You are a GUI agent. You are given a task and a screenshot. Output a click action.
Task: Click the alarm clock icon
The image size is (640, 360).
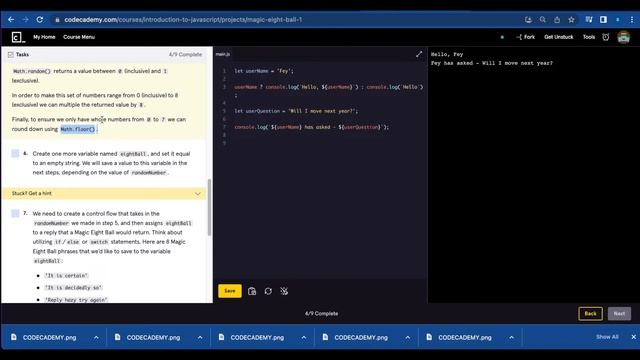coord(606,37)
